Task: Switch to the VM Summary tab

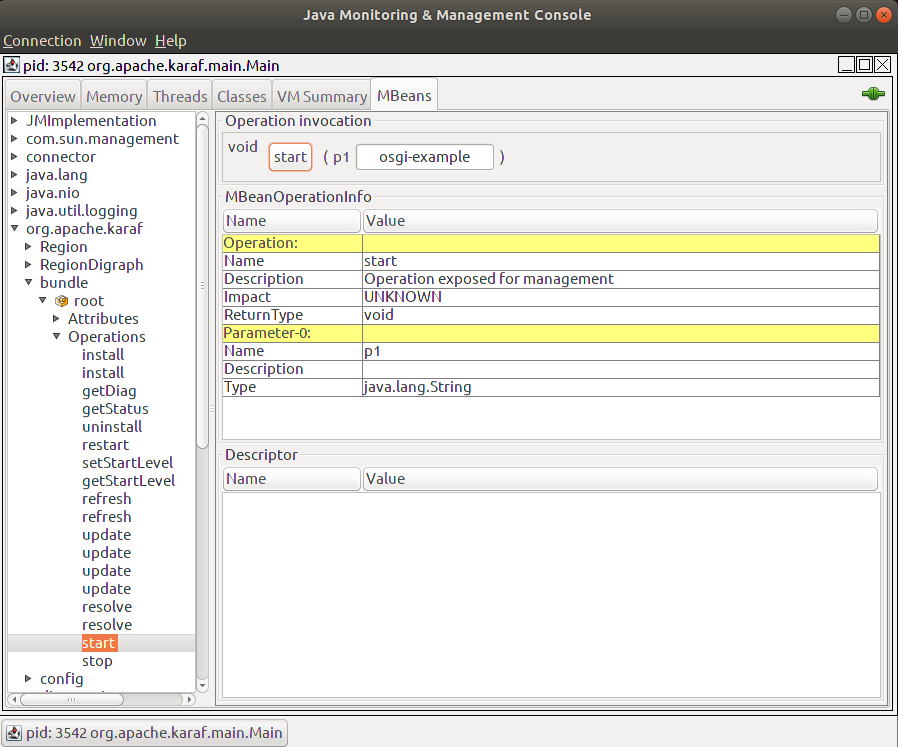Action: coord(322,96)
